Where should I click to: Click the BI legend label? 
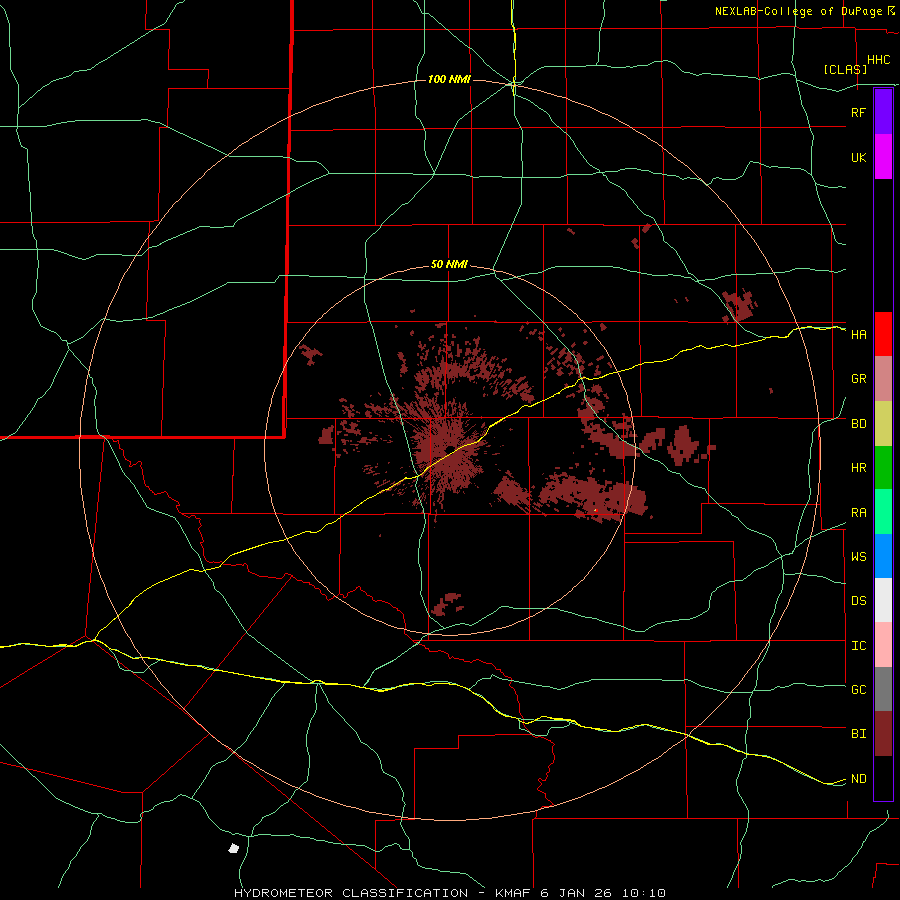click(858, 734)
